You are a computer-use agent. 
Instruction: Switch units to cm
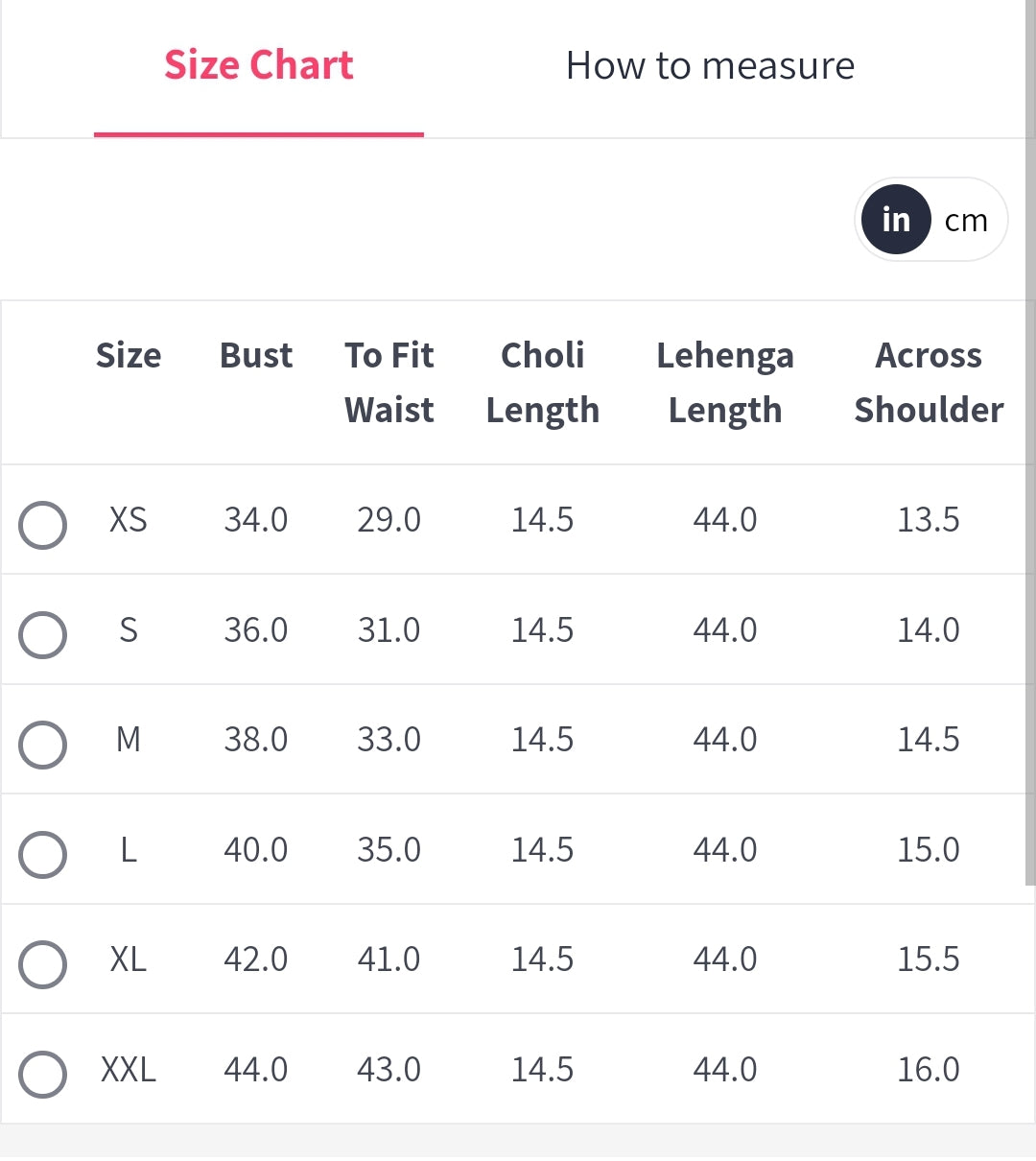pyautogui.click(x=966, y=221)
